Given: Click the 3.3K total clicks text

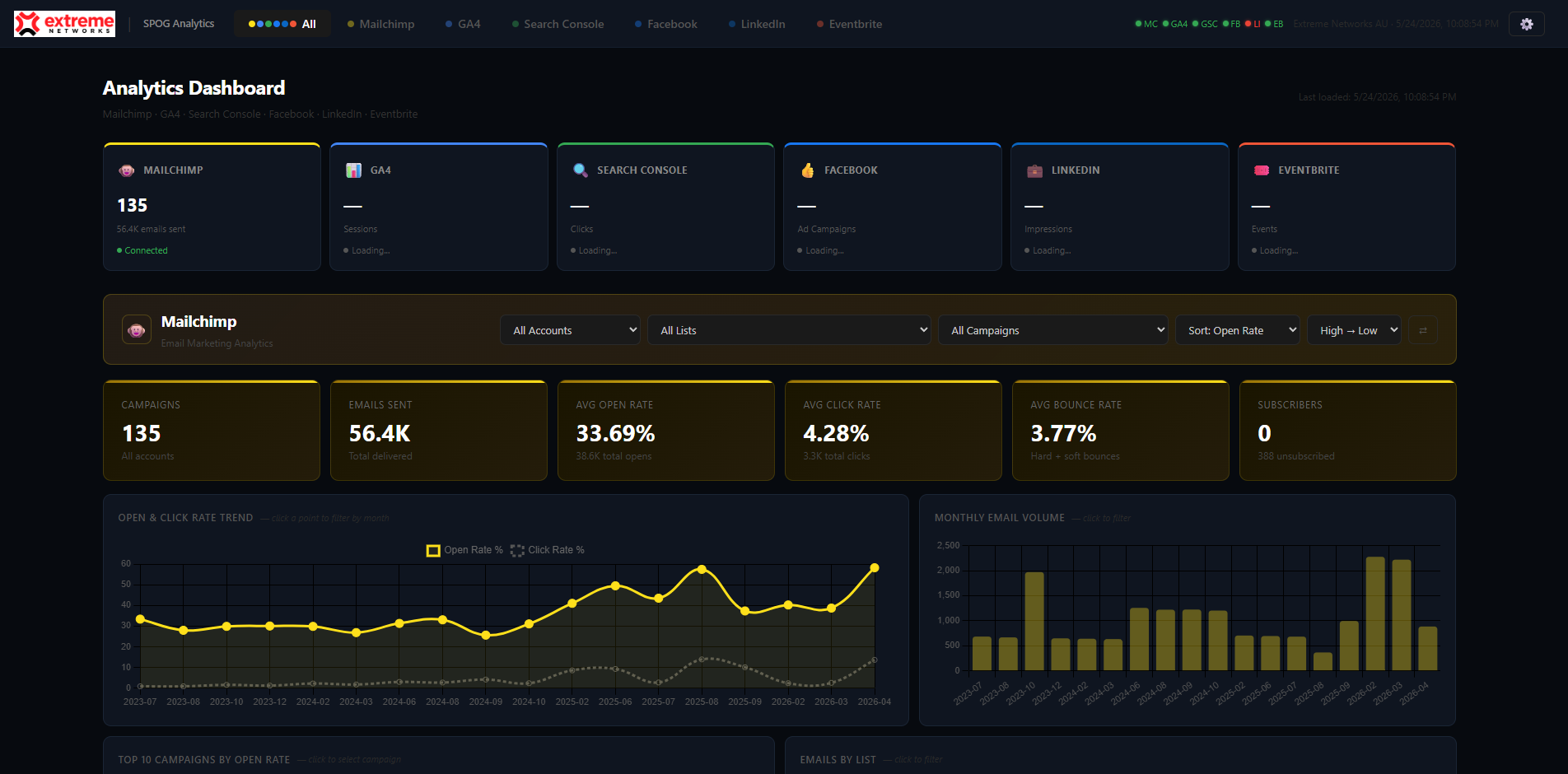Looking at the screenshot, I should pyautogui.click(x=837, y=456).
